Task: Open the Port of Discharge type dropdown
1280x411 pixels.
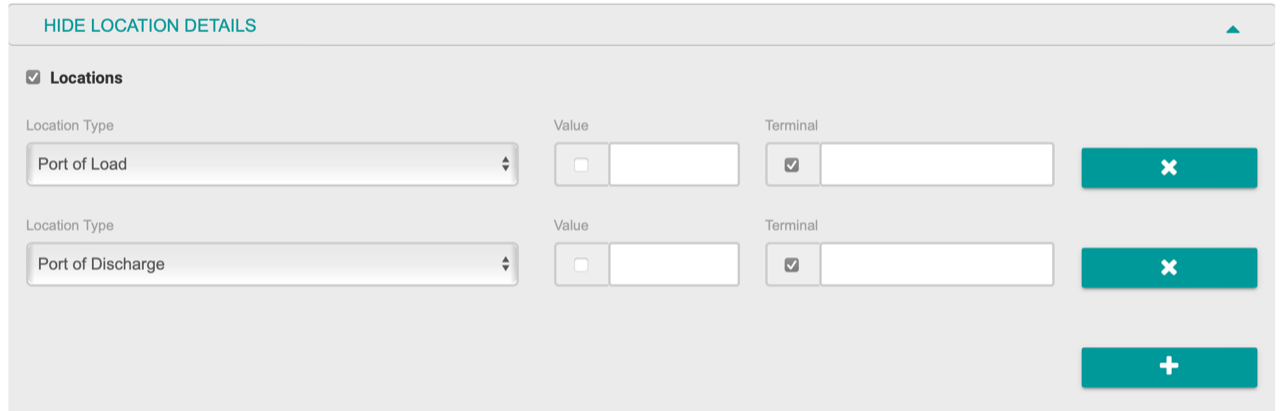Action: 270,264
